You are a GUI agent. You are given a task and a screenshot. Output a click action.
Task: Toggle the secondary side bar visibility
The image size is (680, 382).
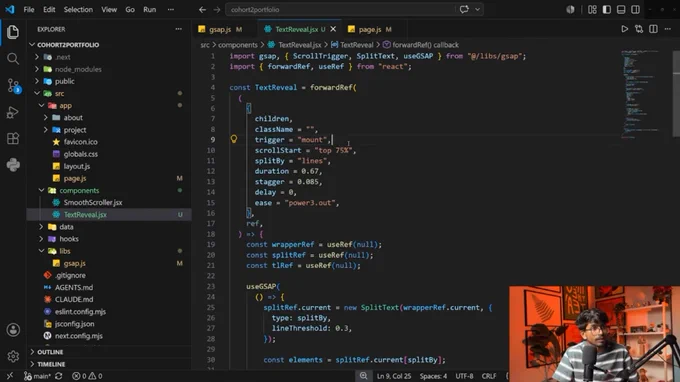[x=635, y=10]
